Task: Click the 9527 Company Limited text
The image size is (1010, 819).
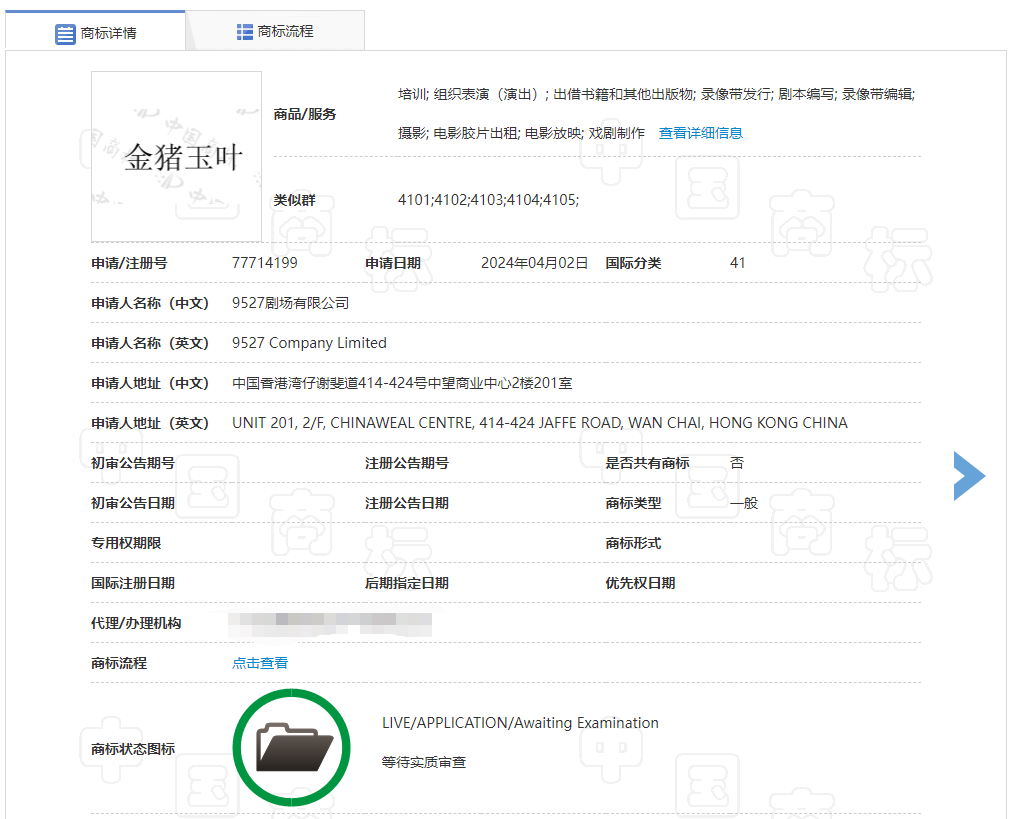Action: [x=309, y=343]
